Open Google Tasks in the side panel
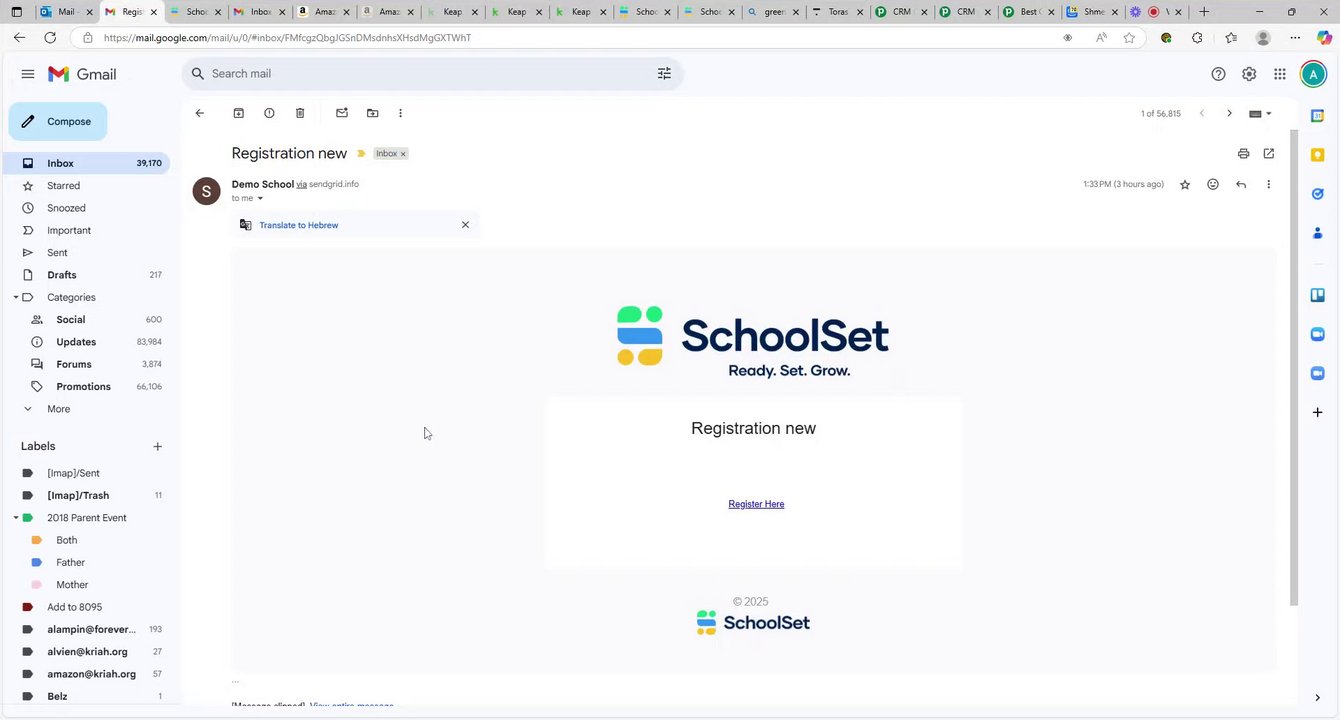The width and height of the screenshot is (1340, 720). point(1317,194)
